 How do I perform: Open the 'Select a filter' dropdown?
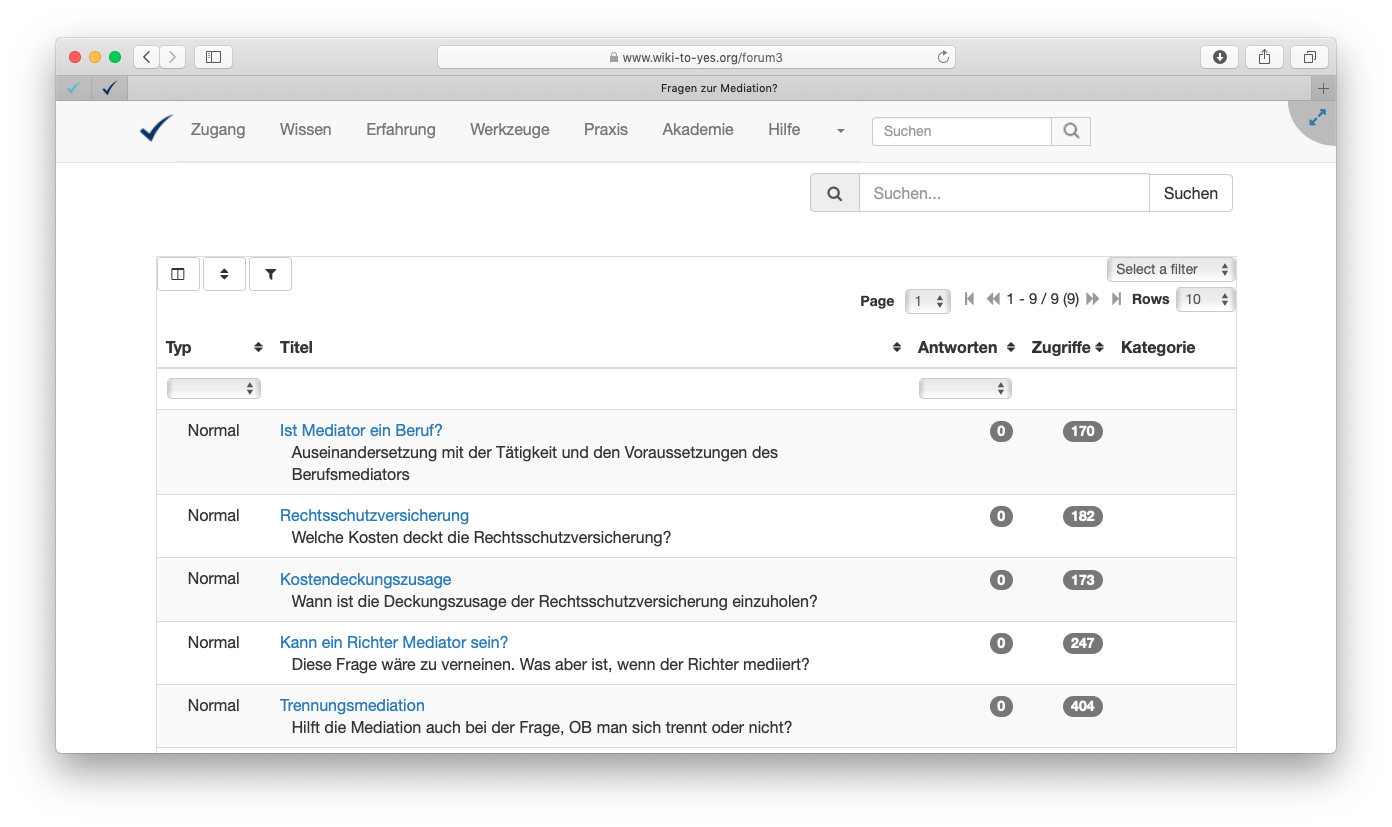tap(1171, 269)
